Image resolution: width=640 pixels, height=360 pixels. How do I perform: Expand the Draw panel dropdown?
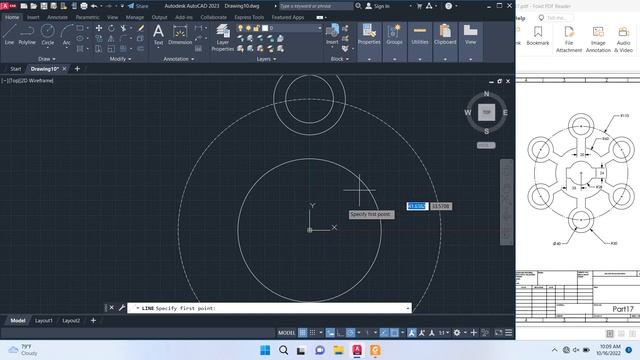47,59
